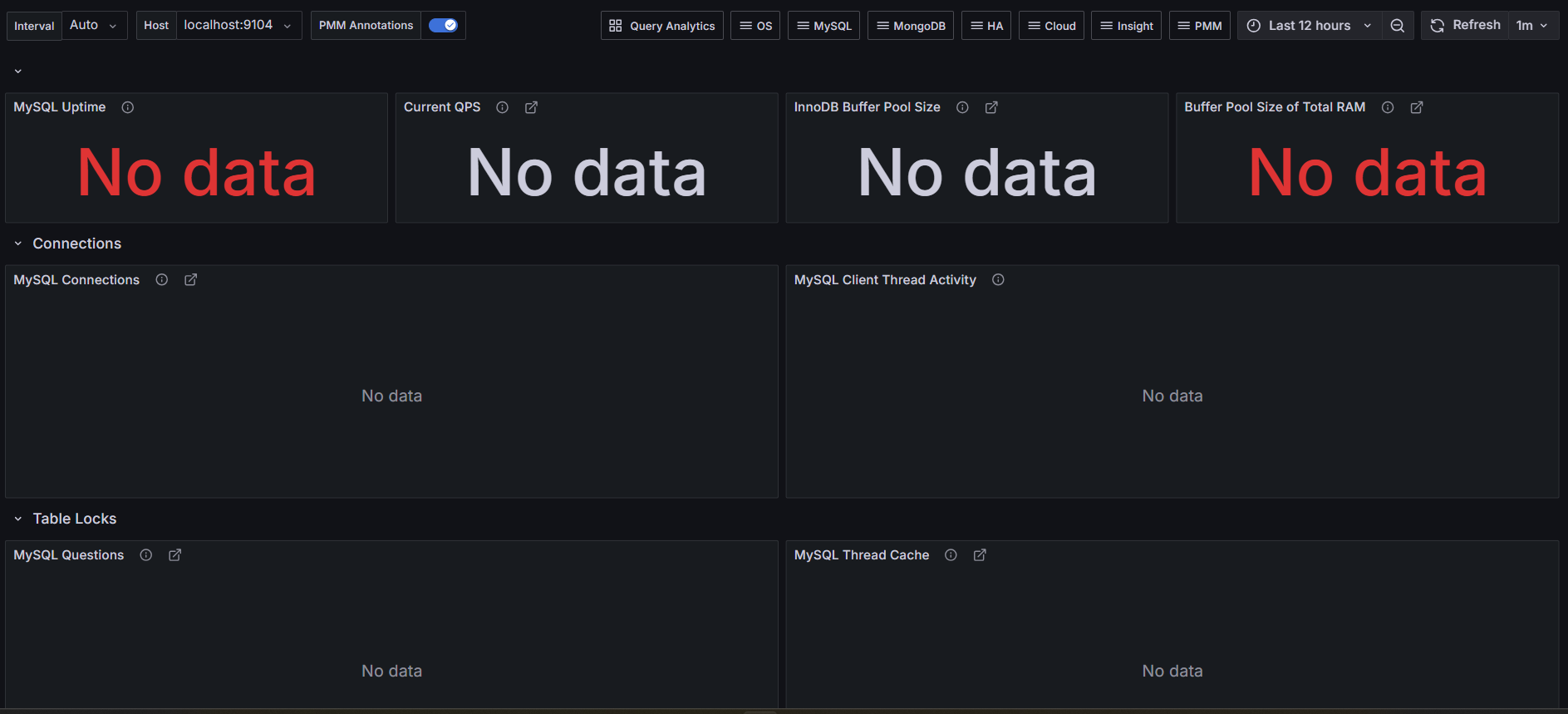Collapse the unnamed top row chevron
Screen dimensions: 1568x714
tap(18, 71)
